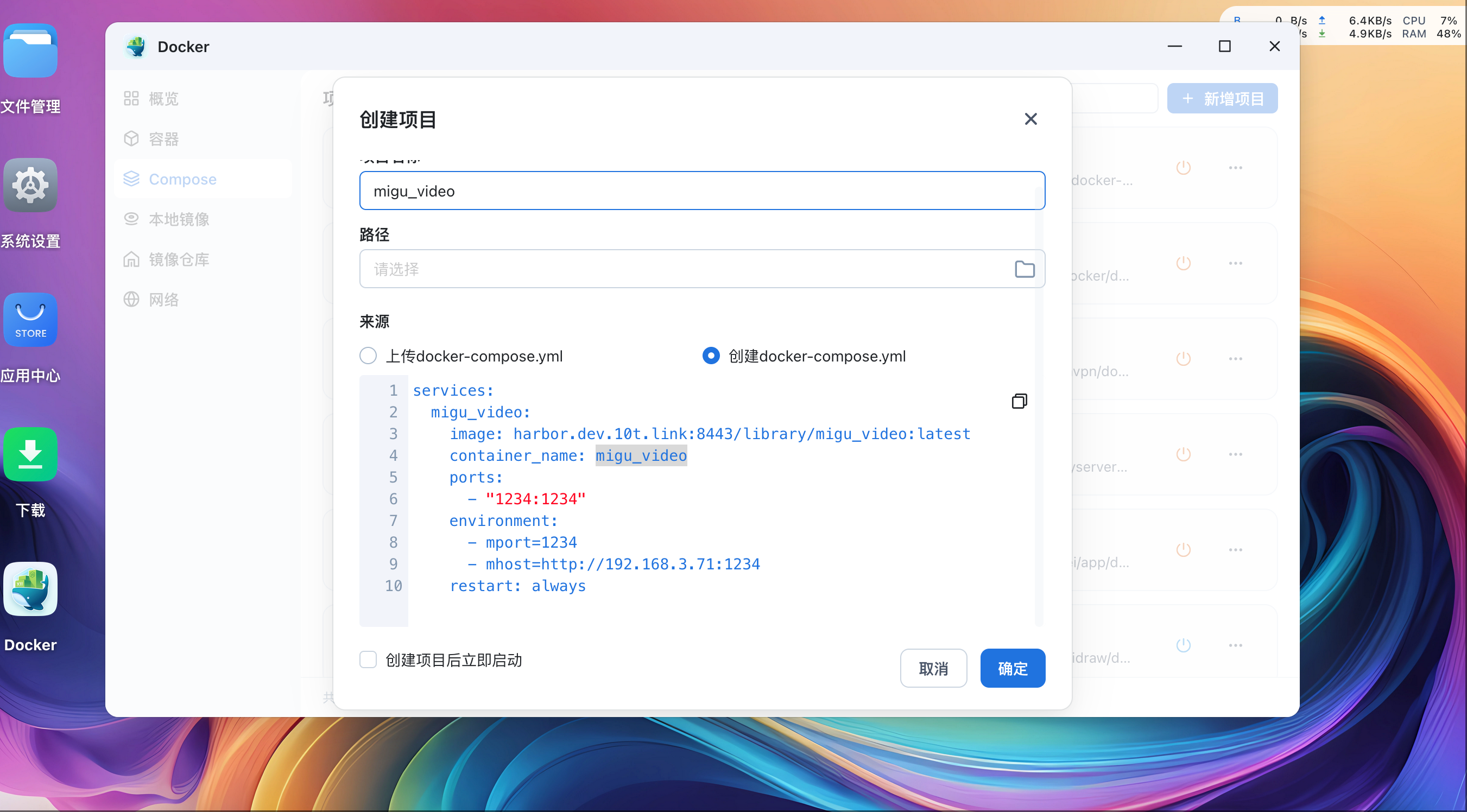Image resolution: width=1467 pixels, height=812 pixels.
Task: Cancel the dialog with 取消
Action: pyautogui.click(x=933, y=668)
